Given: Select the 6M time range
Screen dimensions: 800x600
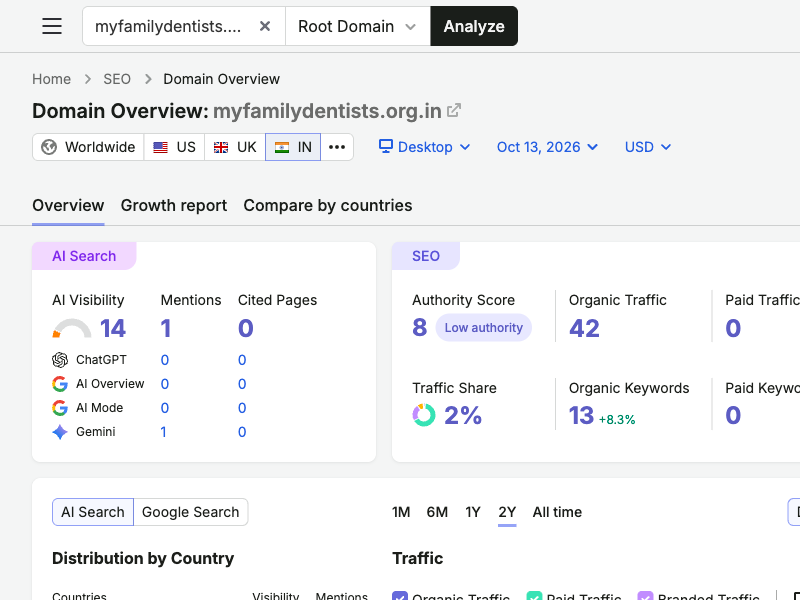Looking at the screenshot, I should pos(437,512).
